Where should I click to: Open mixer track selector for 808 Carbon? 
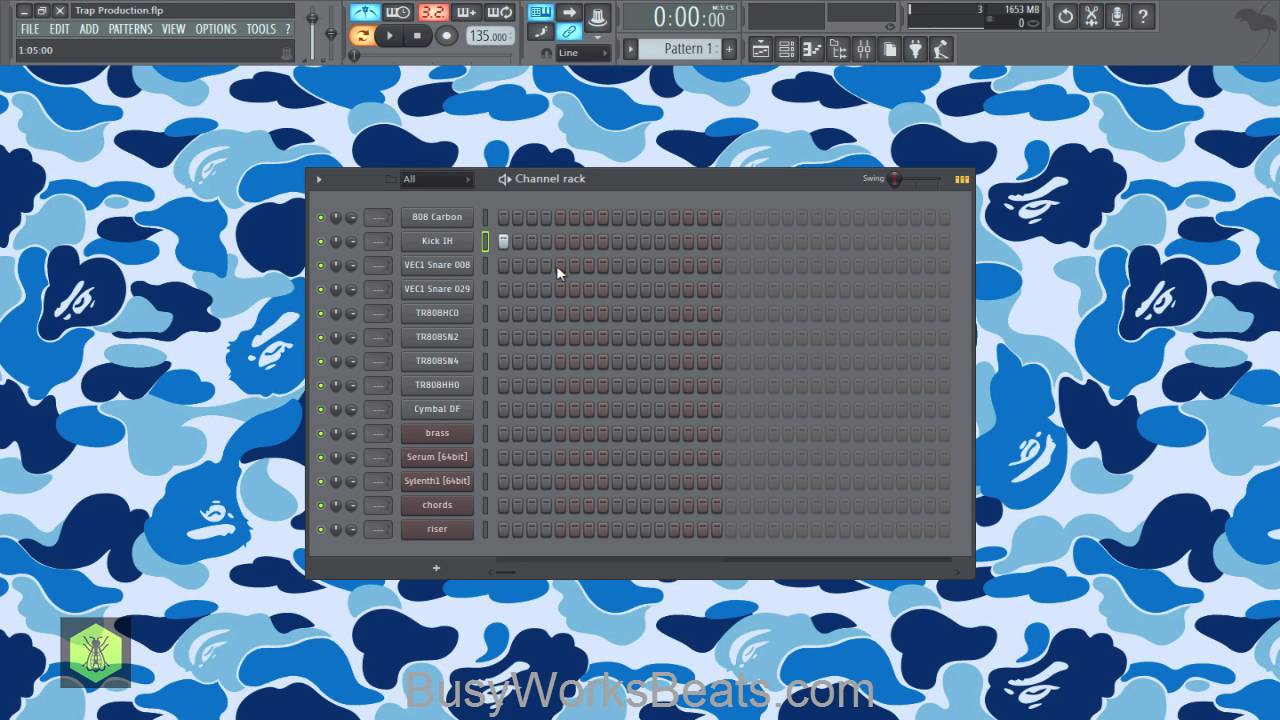tap(377, 217)
